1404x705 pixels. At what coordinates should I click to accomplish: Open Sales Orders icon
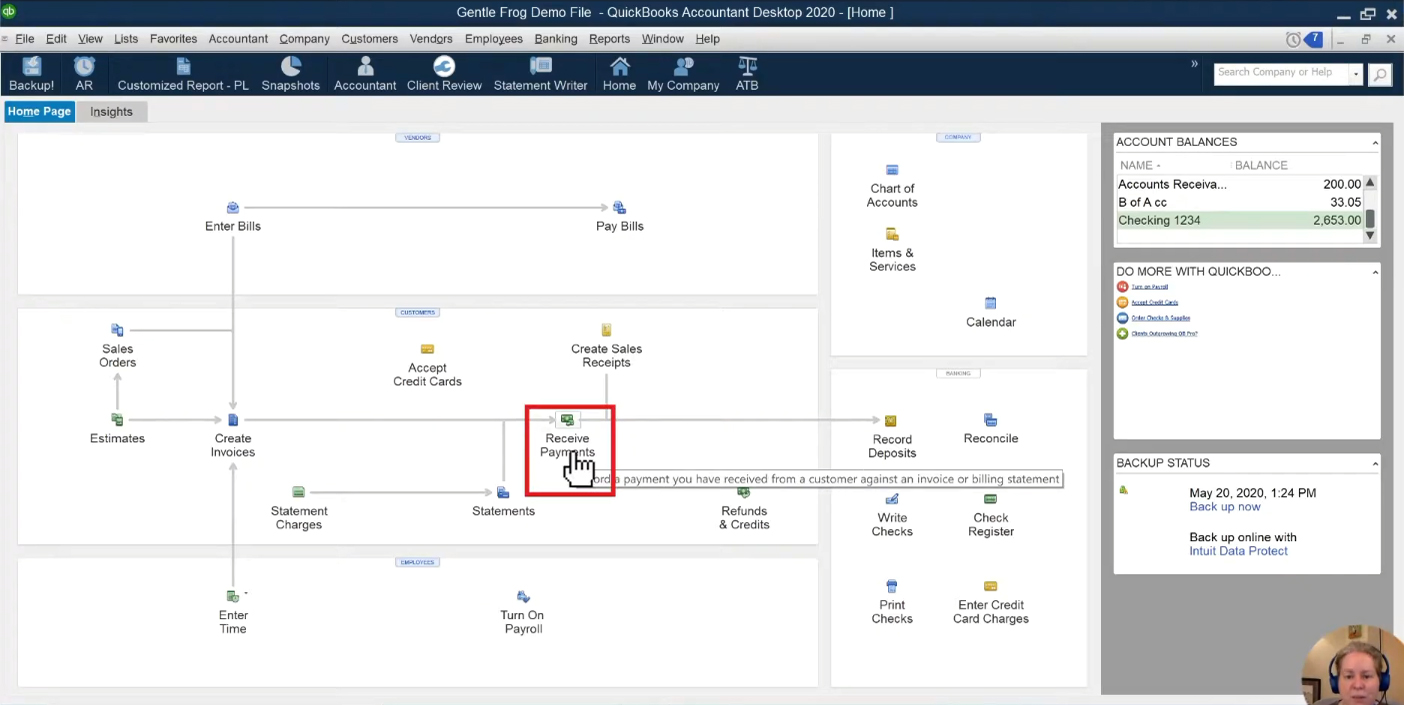click(117, 330)
